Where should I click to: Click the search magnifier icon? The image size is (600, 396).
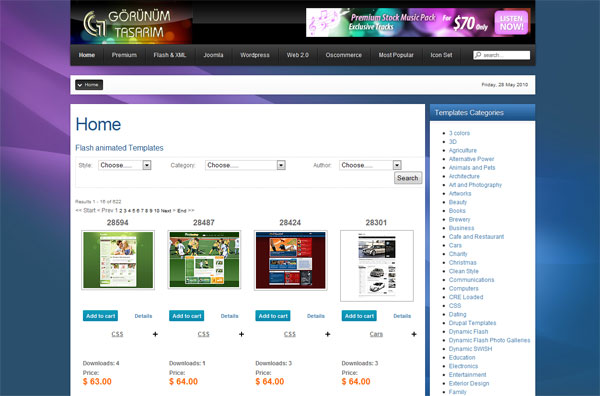(478, 55)
